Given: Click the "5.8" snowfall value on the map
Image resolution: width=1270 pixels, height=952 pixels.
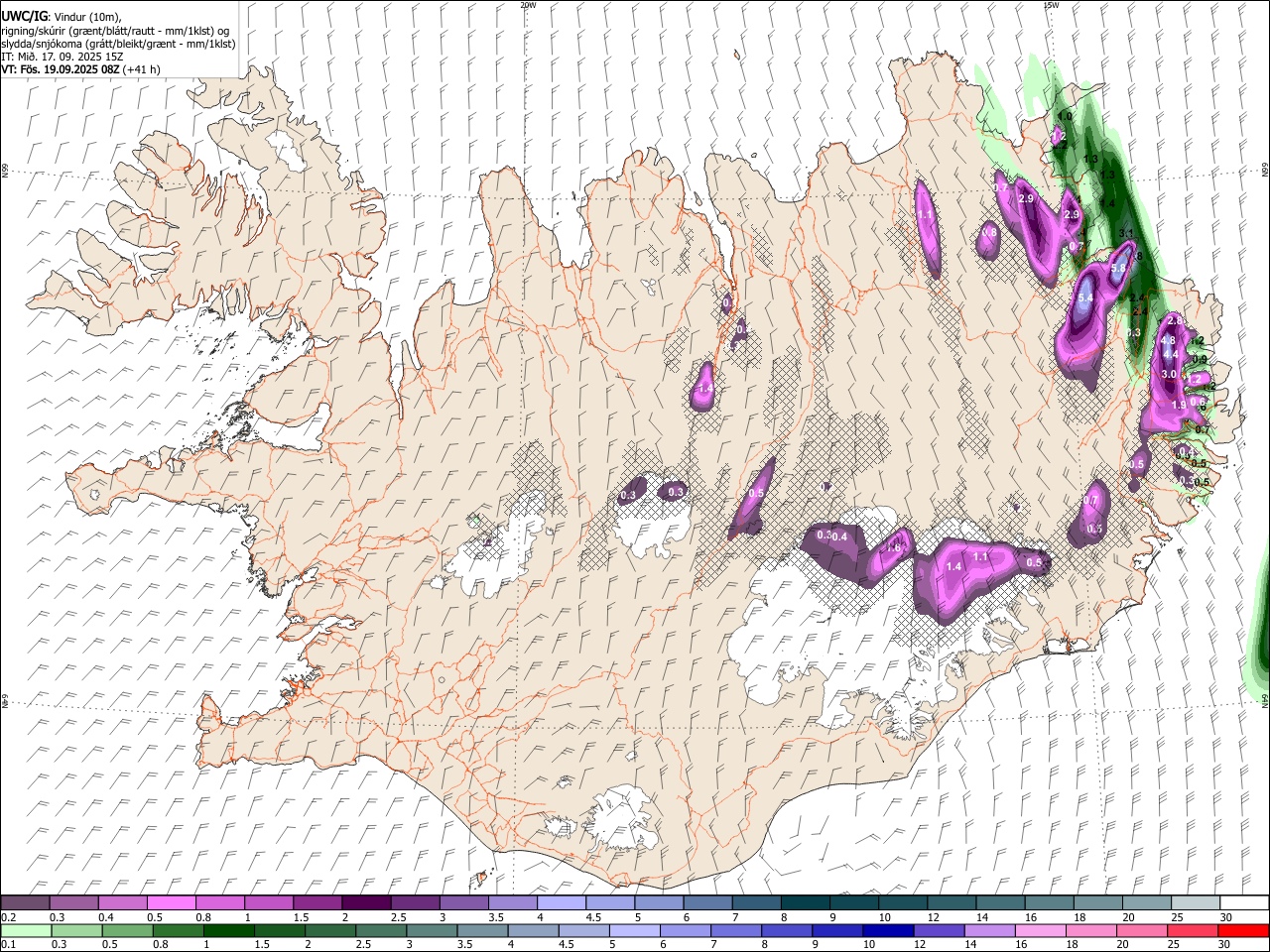Looking at the screenshot, I should [1118, 268].
